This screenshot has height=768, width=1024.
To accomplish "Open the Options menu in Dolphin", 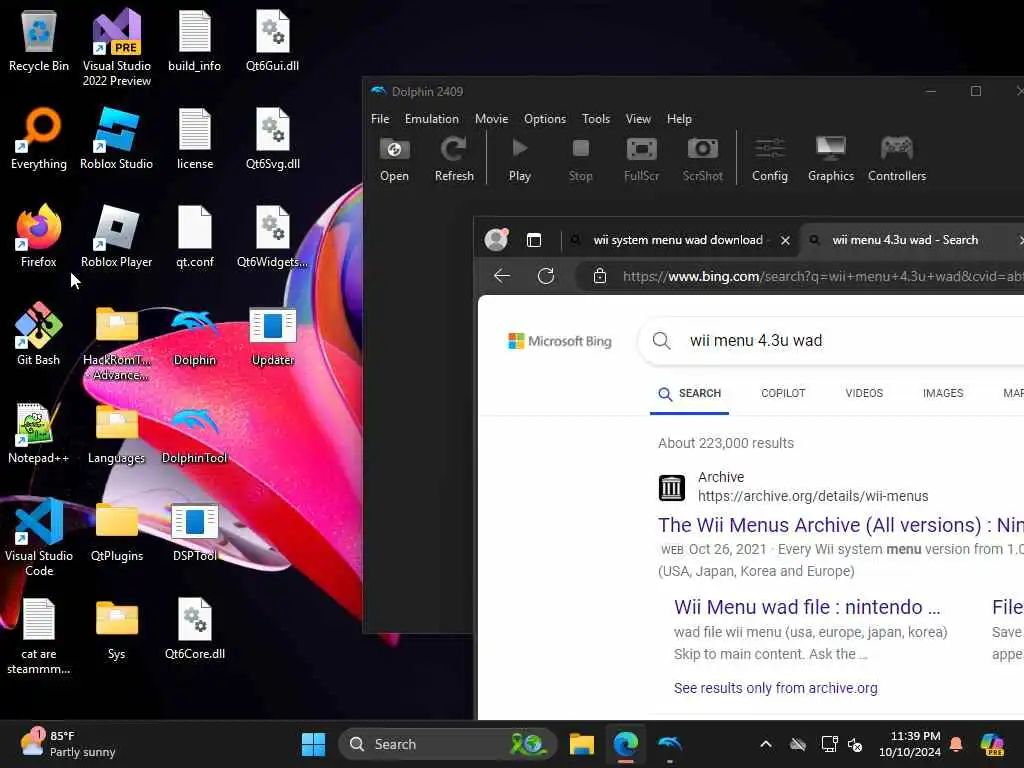I will pos(545,119).
